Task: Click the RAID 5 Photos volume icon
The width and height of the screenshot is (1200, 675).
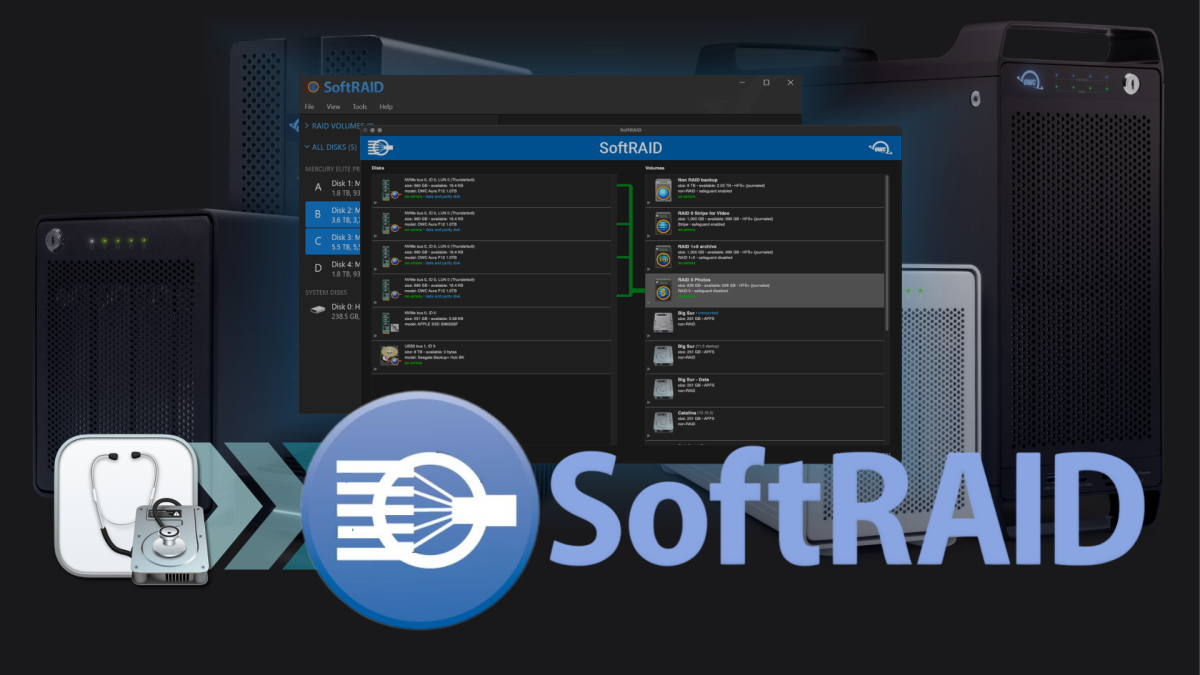Action: pyautogui.click(x=661, y=289)
